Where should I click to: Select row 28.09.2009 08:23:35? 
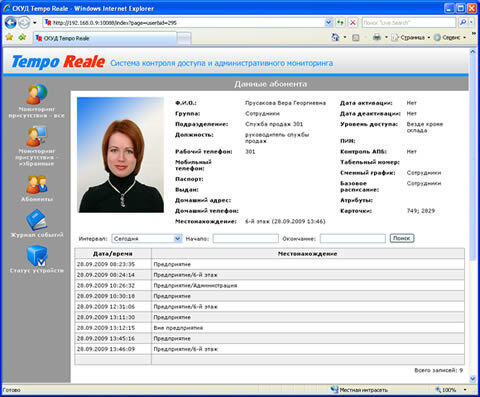pyautogui.click(x=269, y=264)
